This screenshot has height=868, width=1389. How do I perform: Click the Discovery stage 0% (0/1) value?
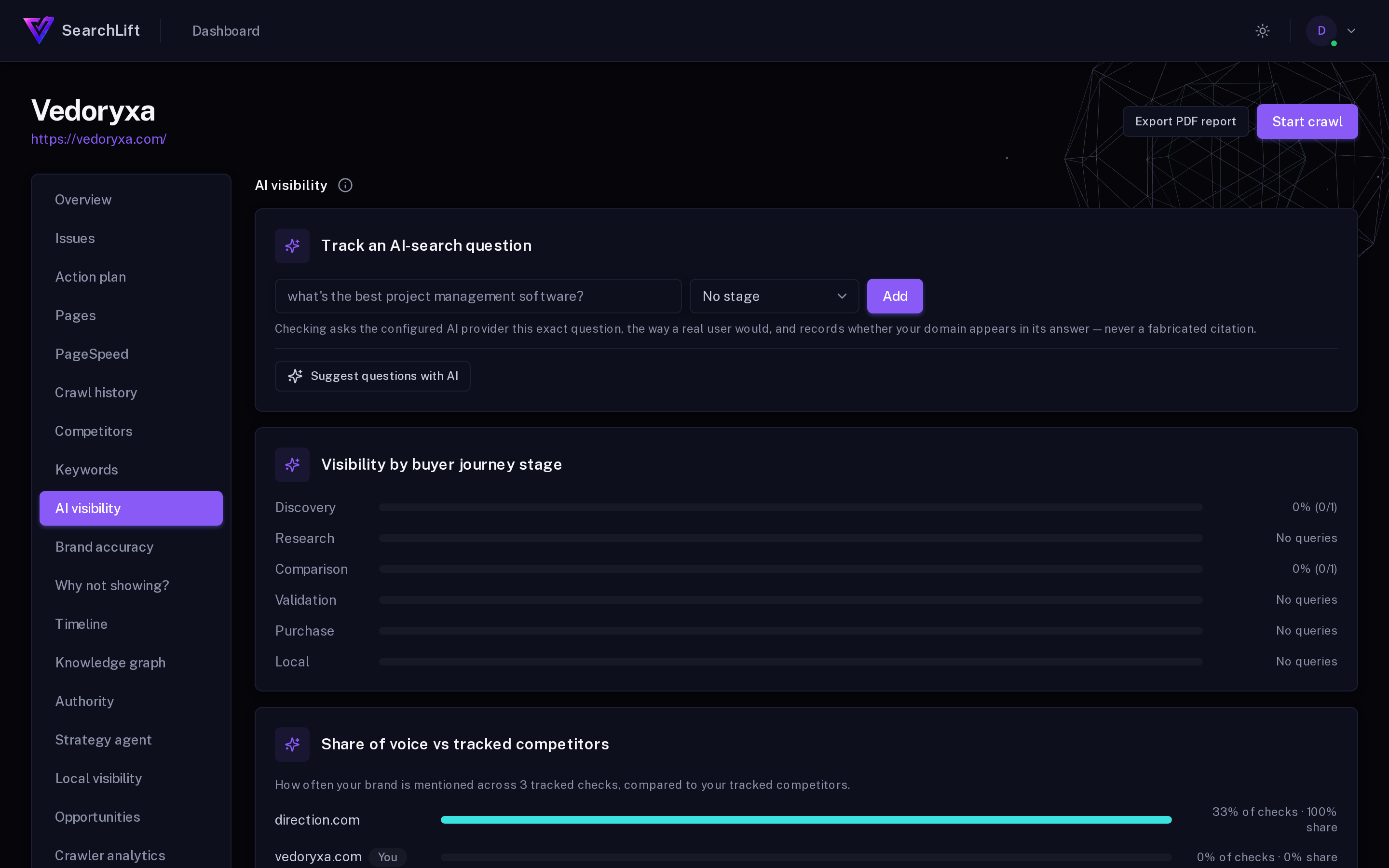pos(1314,507)
